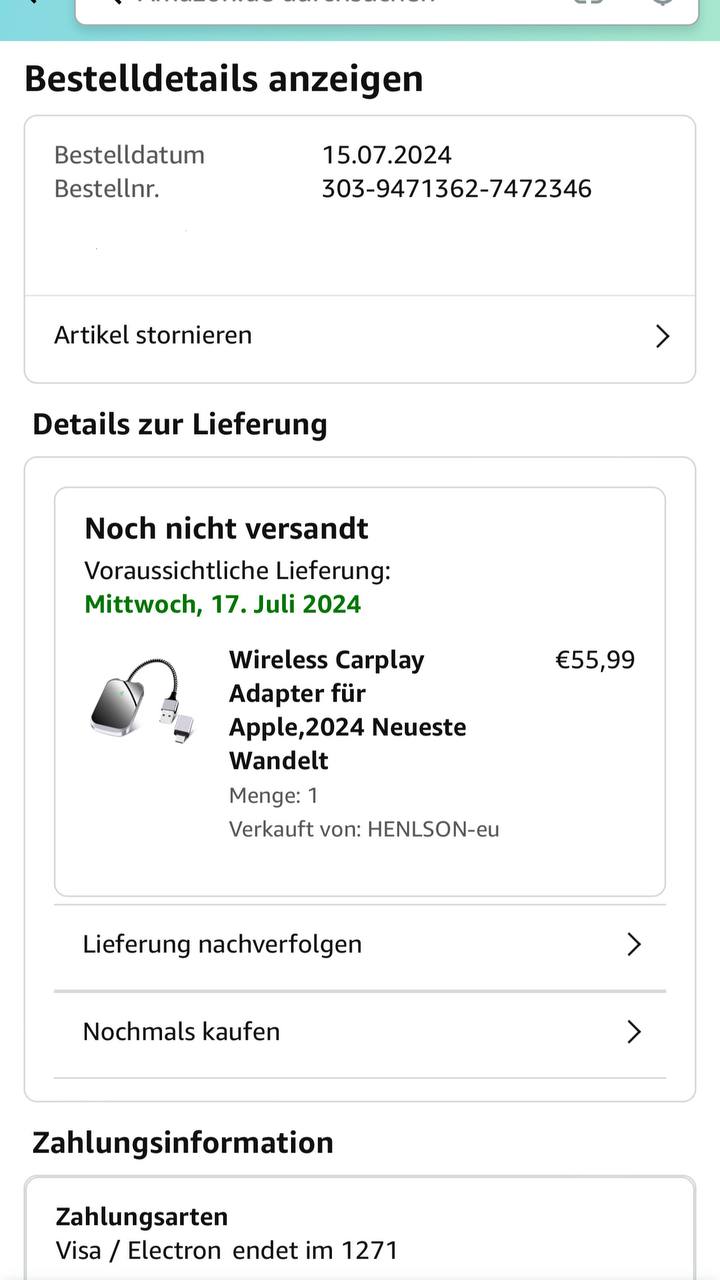Tap the microphone voice search icon

pyautogui.click(x=661, y=3)
